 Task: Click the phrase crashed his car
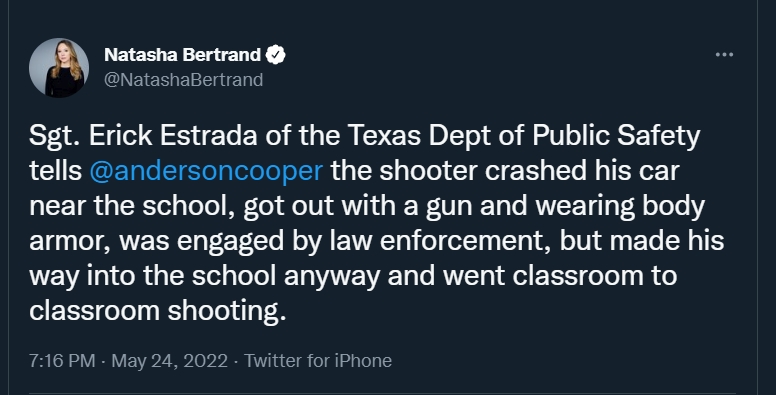click(582, 171)
